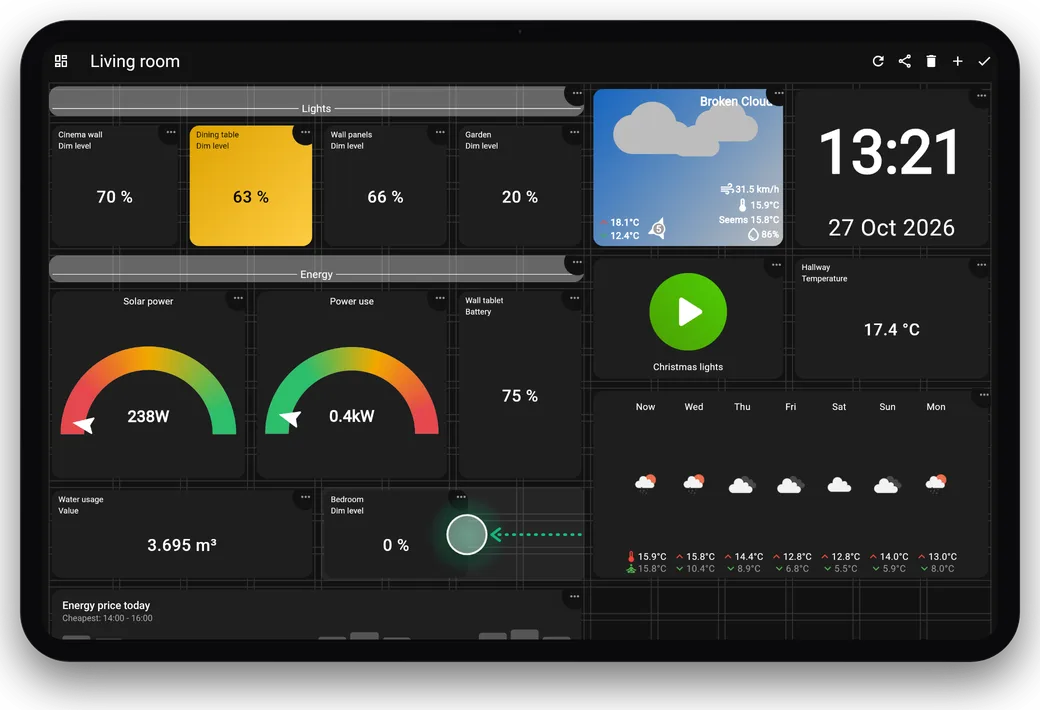1040x710 pixels.
Task: Toggle the Cinema wall light tile
Action: pos(115,186)
